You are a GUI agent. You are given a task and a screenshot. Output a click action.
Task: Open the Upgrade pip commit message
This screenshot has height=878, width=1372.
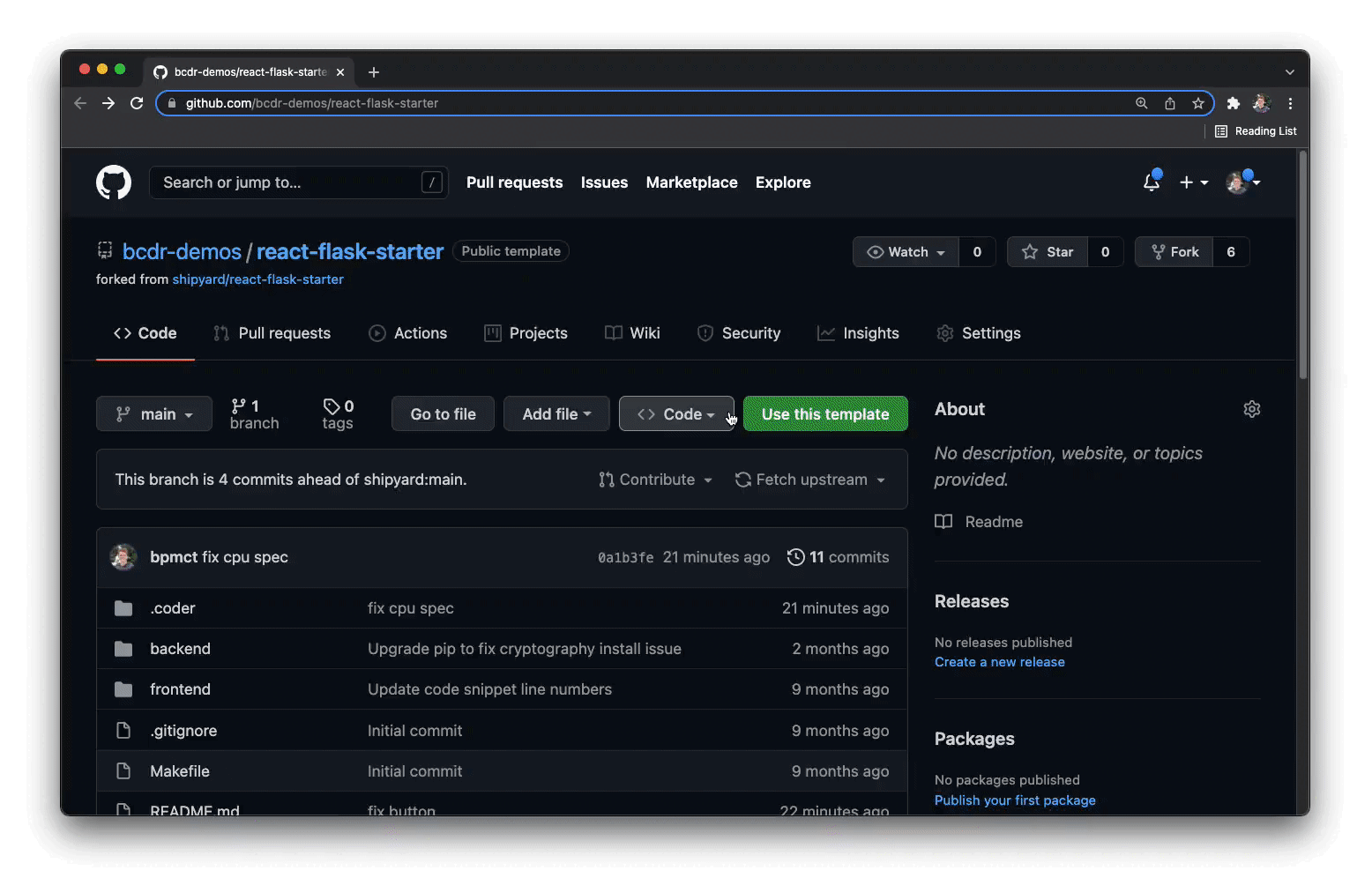(x=525, y=649)
